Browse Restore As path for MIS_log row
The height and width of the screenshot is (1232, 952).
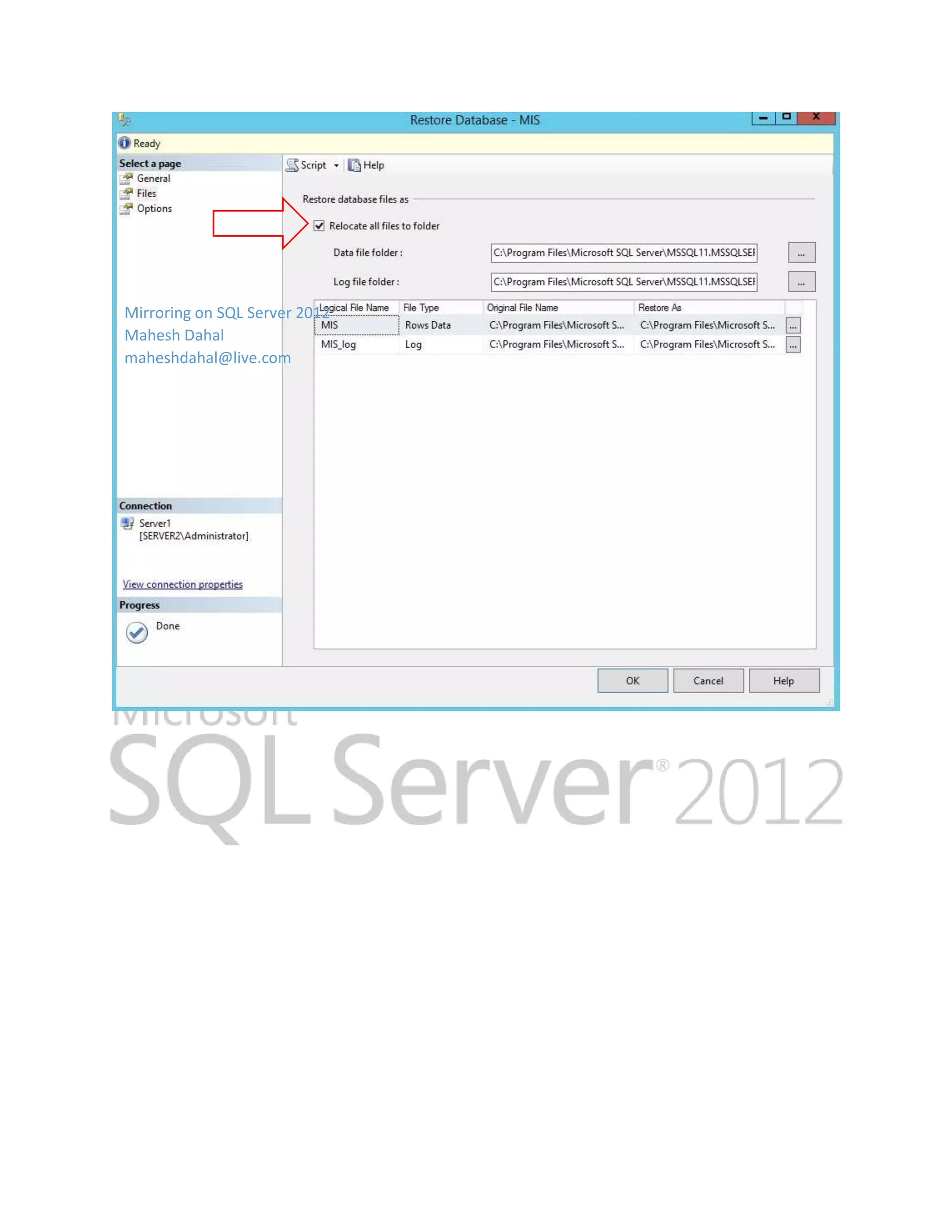tap(793, 344)
